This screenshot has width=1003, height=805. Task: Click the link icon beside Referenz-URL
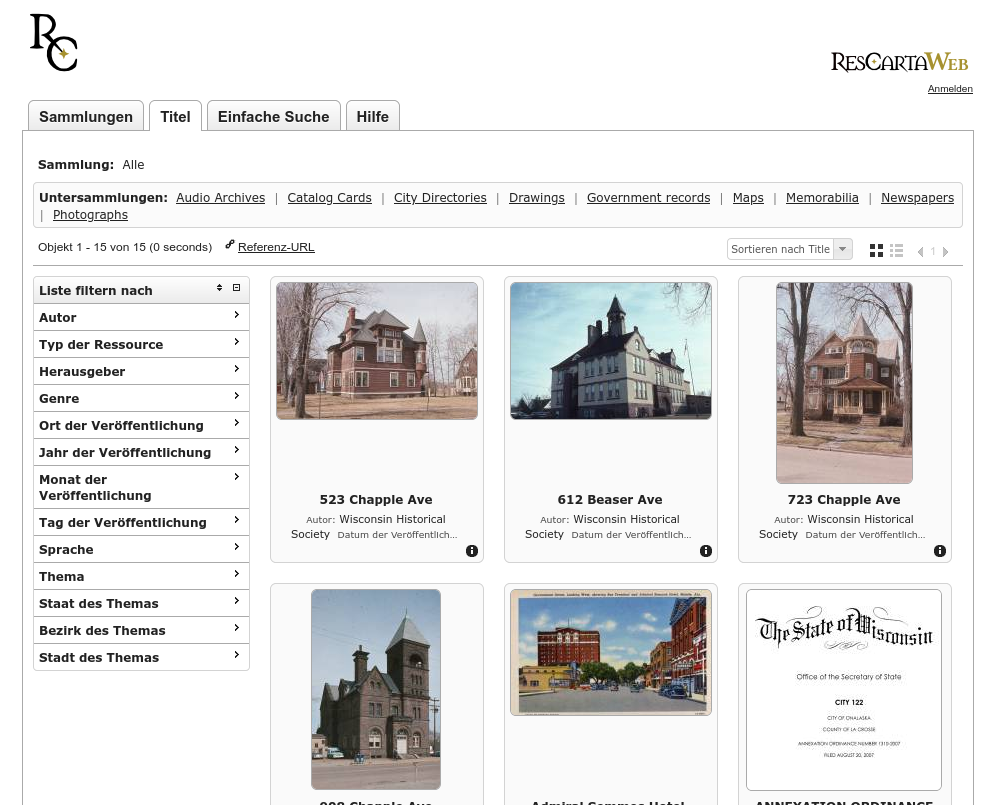[x=230, y=244]
